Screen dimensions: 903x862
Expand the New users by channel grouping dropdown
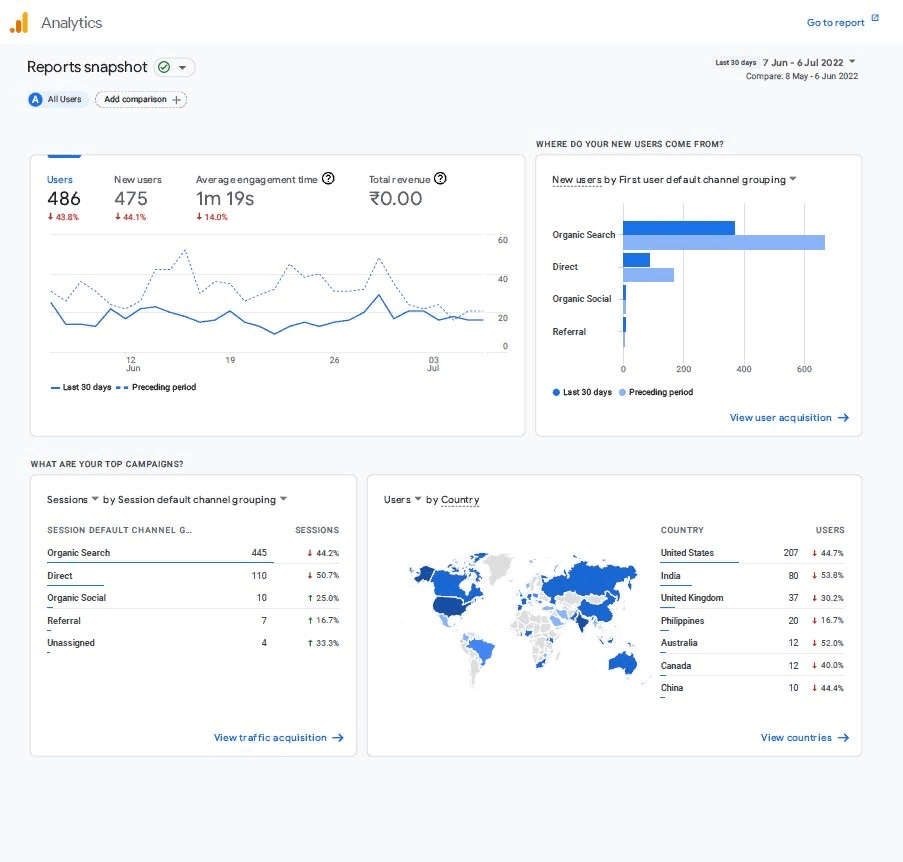pyautogui.click(x=792, y=180)
